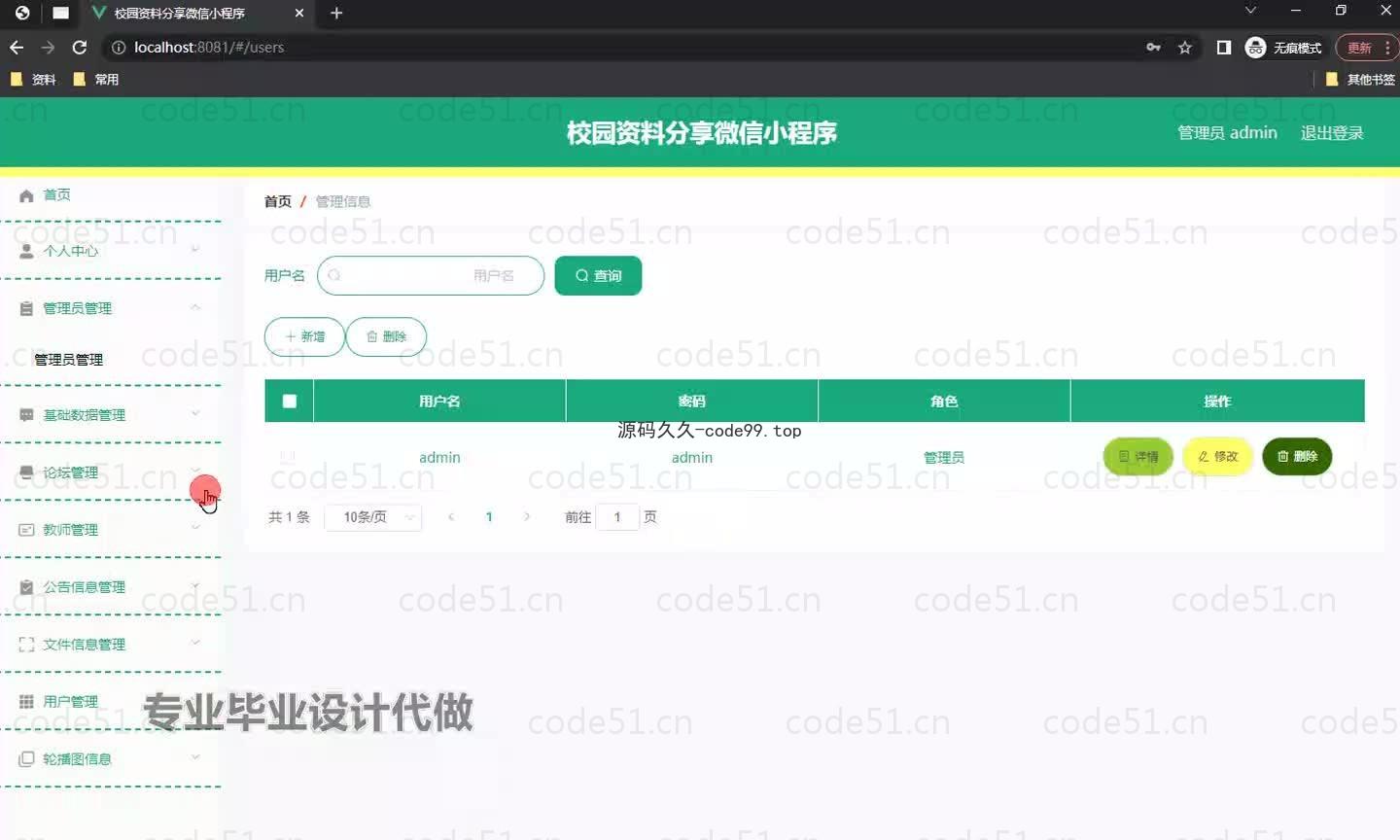Click the 公告信息管理 icon
This screenshot has width=1400, height=840.
[x=26, y=587]
